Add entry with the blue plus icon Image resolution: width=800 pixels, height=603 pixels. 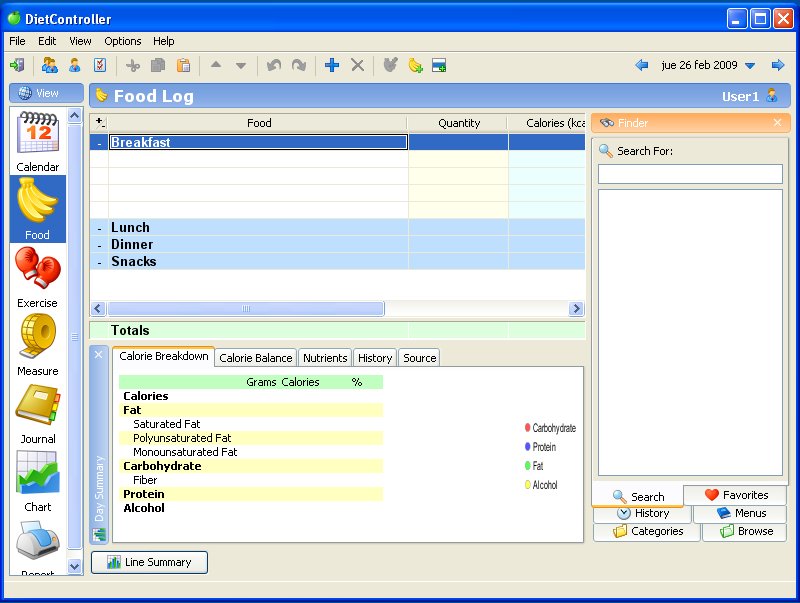point(332,65)
